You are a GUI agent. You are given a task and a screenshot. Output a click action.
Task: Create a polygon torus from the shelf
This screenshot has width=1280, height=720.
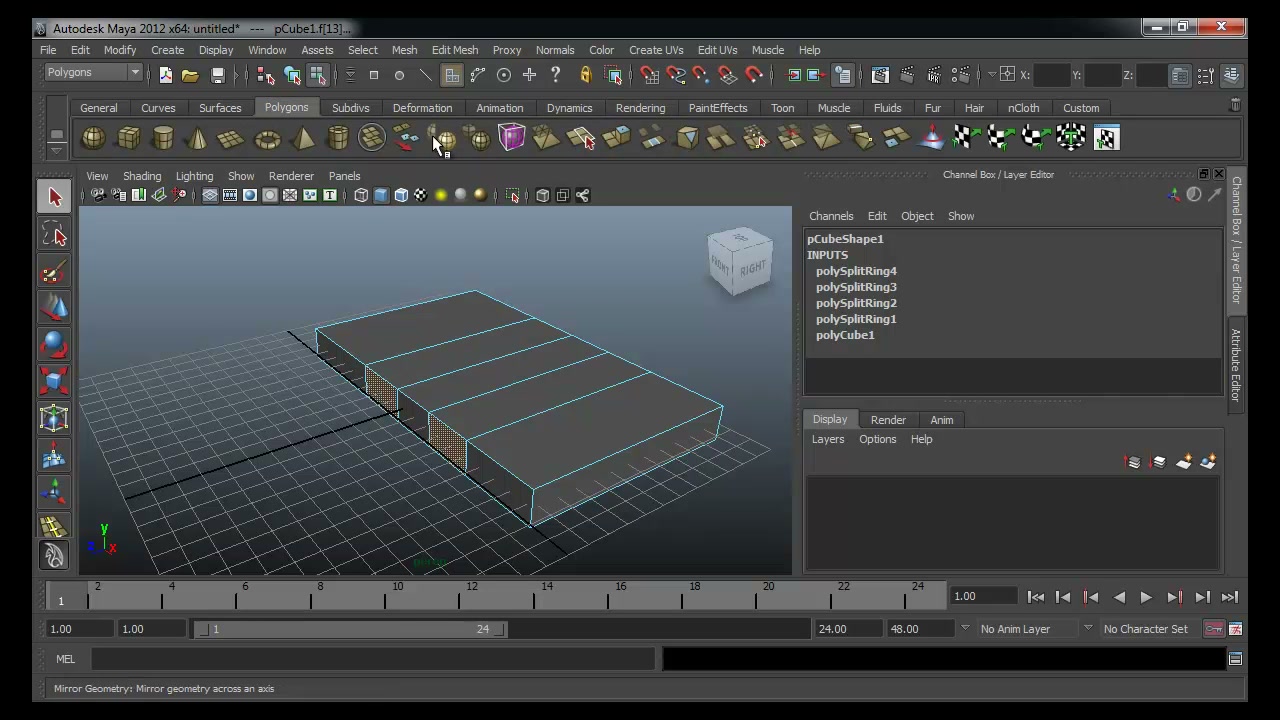click(x=267, y=138)
